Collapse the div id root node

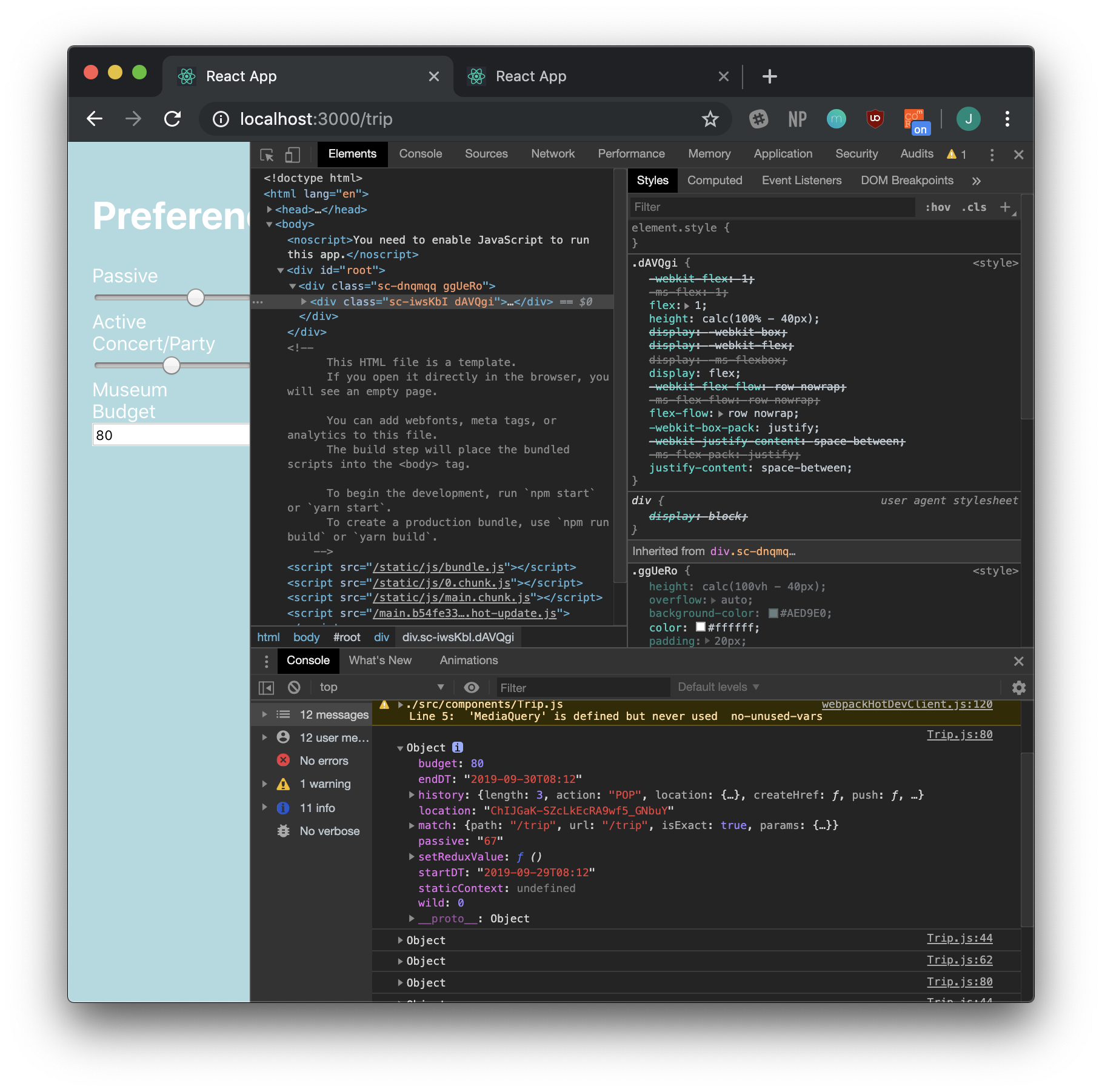pyautogui.click(x=281, y=271)
